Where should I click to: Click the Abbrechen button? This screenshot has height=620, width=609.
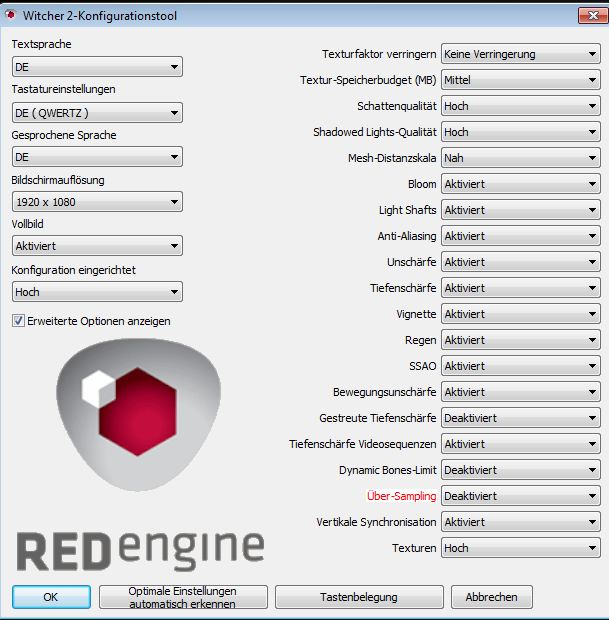[492, 597]
